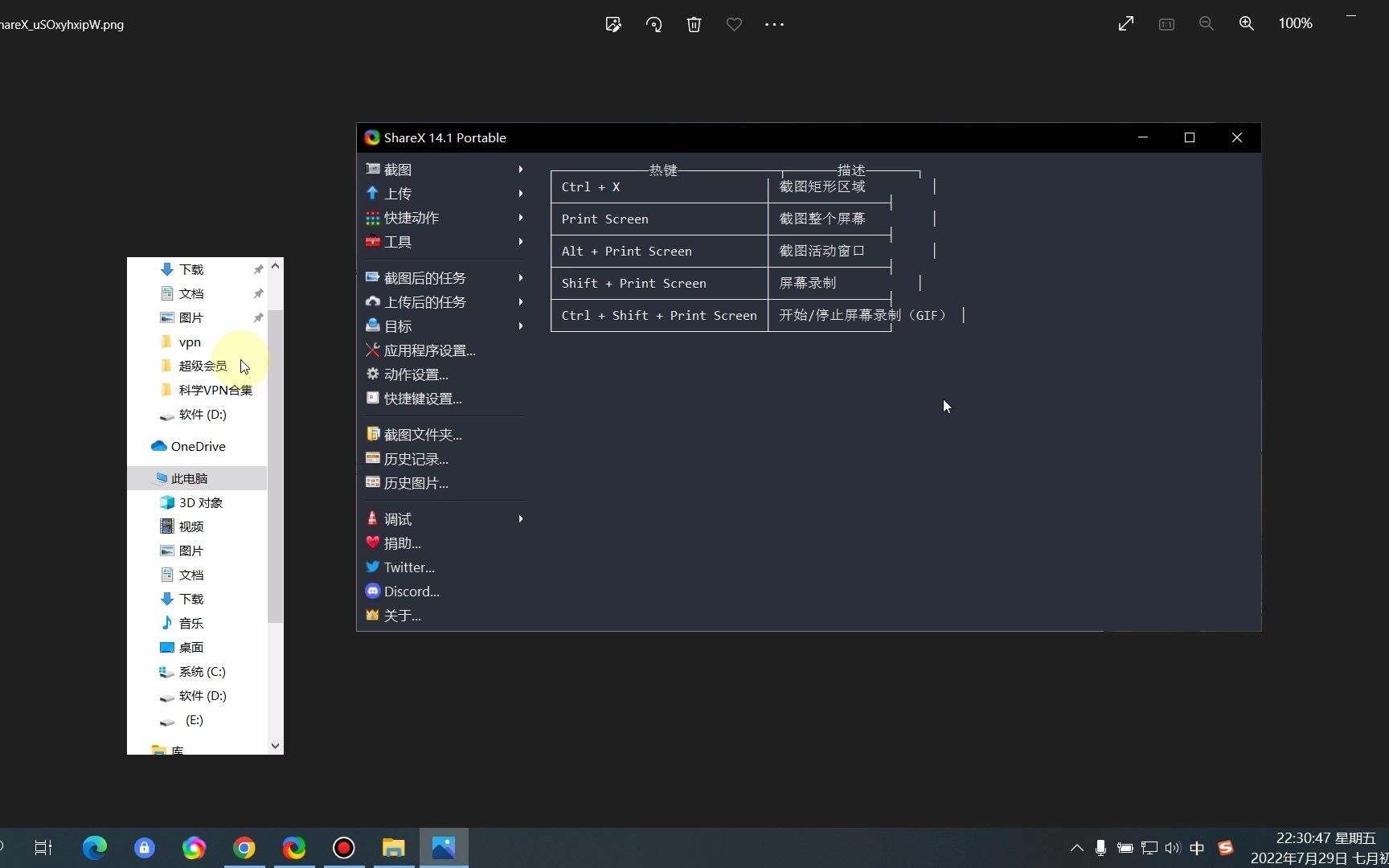Zoom in using the magnifier plus icon
This screenshot has height=868, width=1389.
point(1247,24)
